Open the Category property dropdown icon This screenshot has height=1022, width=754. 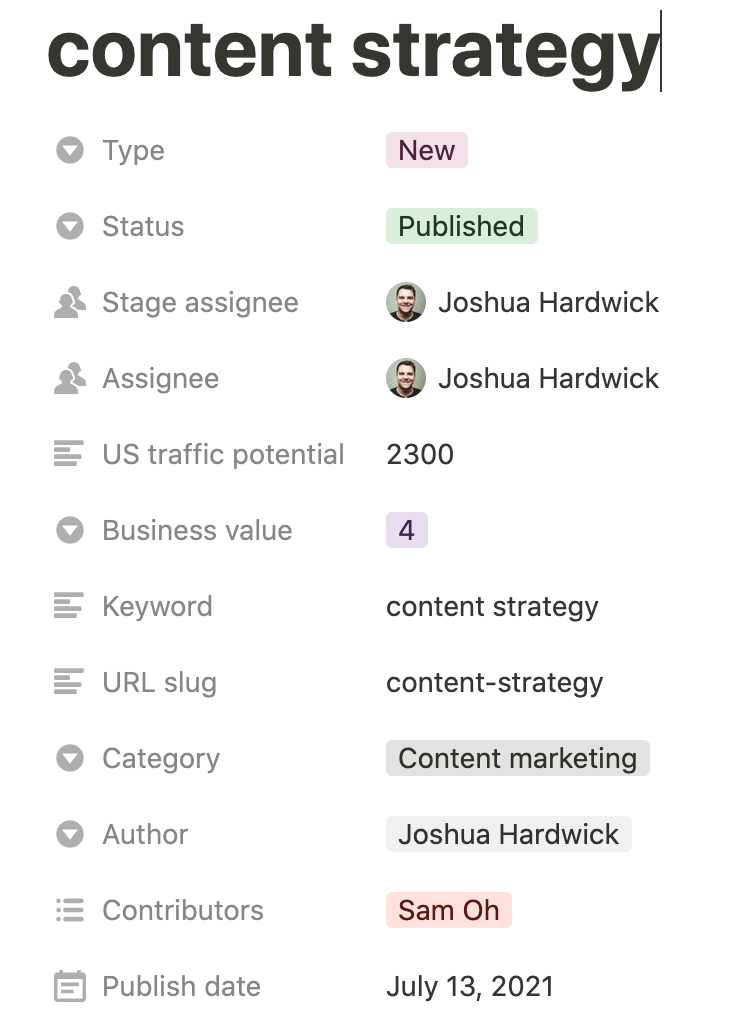[x=69, y=759]
